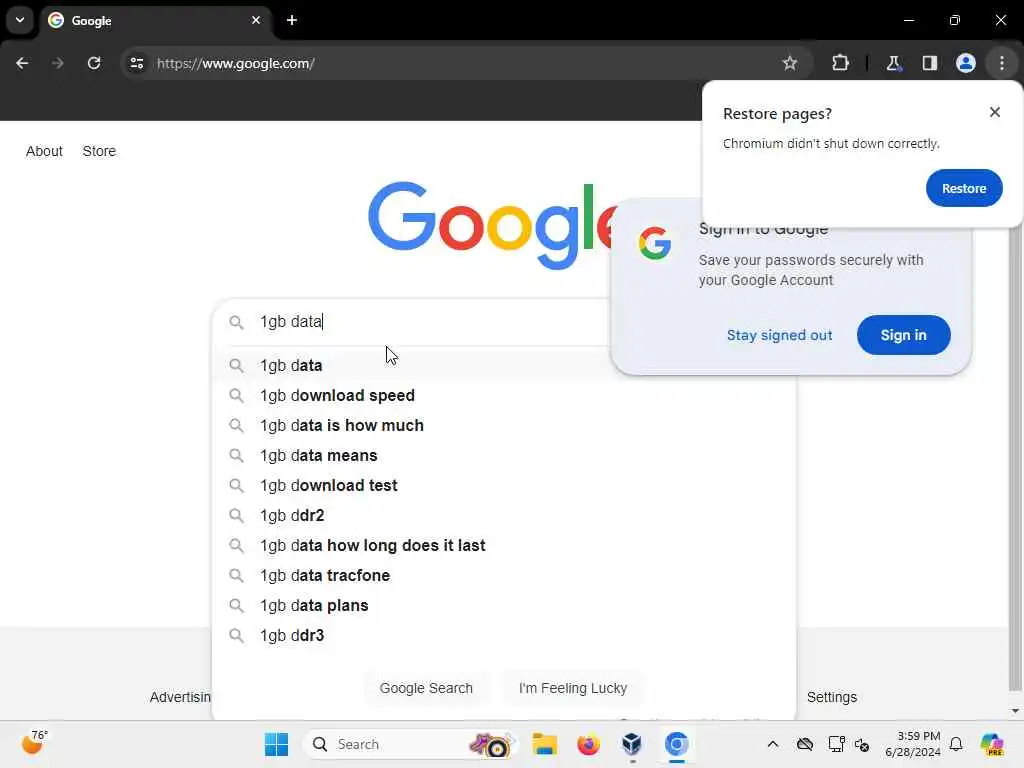Bookmark this page with the star icon
Screen dimensions: 1024x768
(x=790, y=63)
